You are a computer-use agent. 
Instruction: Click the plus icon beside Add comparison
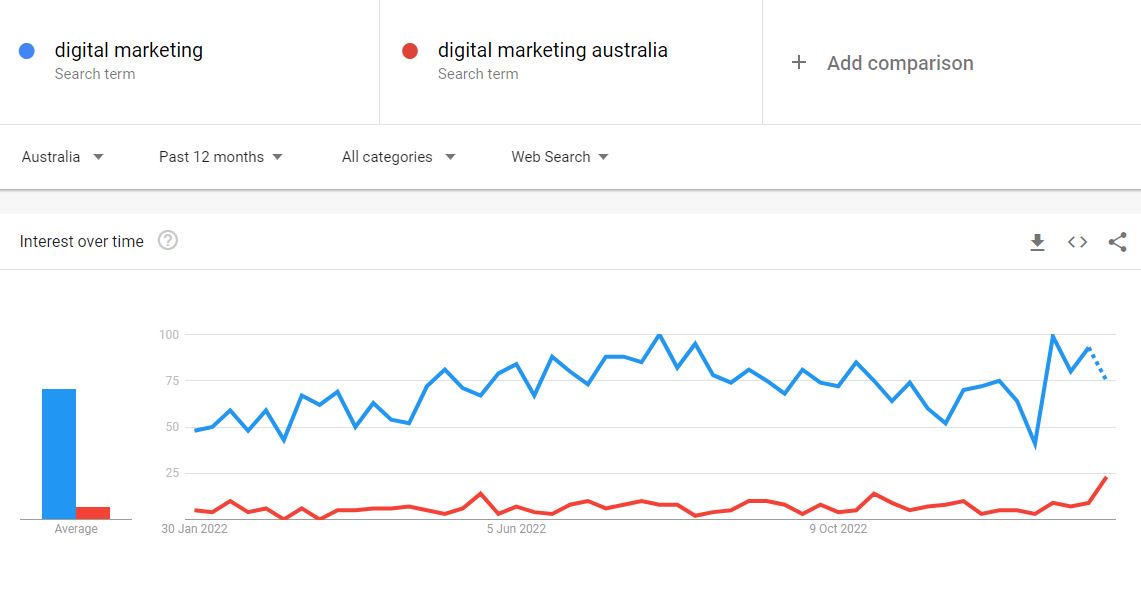pyautogui.click(x=798, y=63)
